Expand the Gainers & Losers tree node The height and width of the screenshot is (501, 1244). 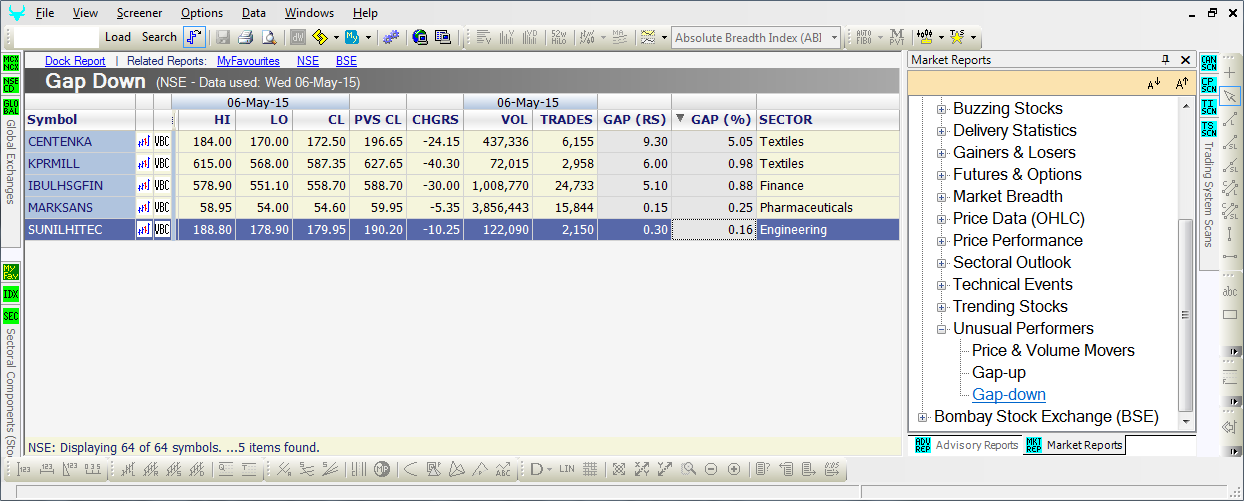(941, 153)
